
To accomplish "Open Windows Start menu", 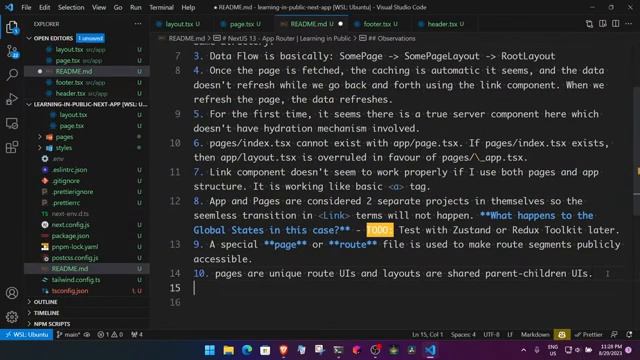I will point(210,350).
